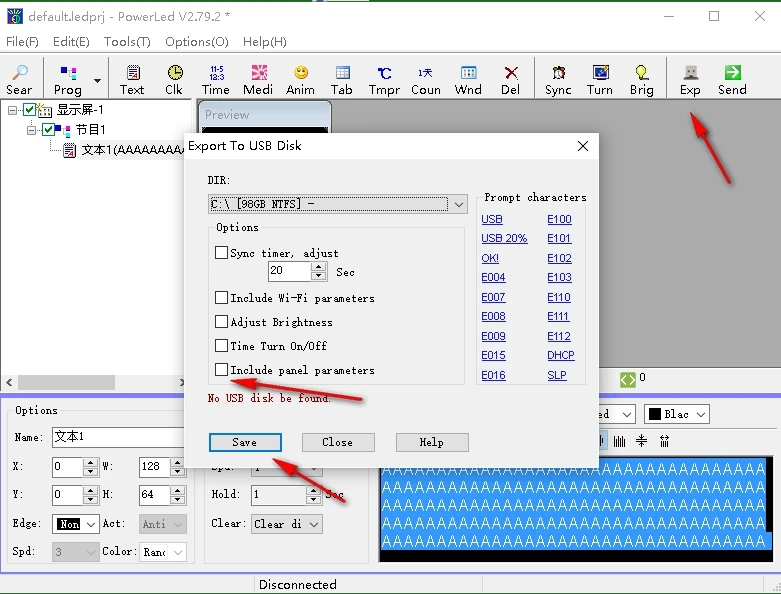
Task: Open the File(F) menu
Action: (x=22, y=42)
